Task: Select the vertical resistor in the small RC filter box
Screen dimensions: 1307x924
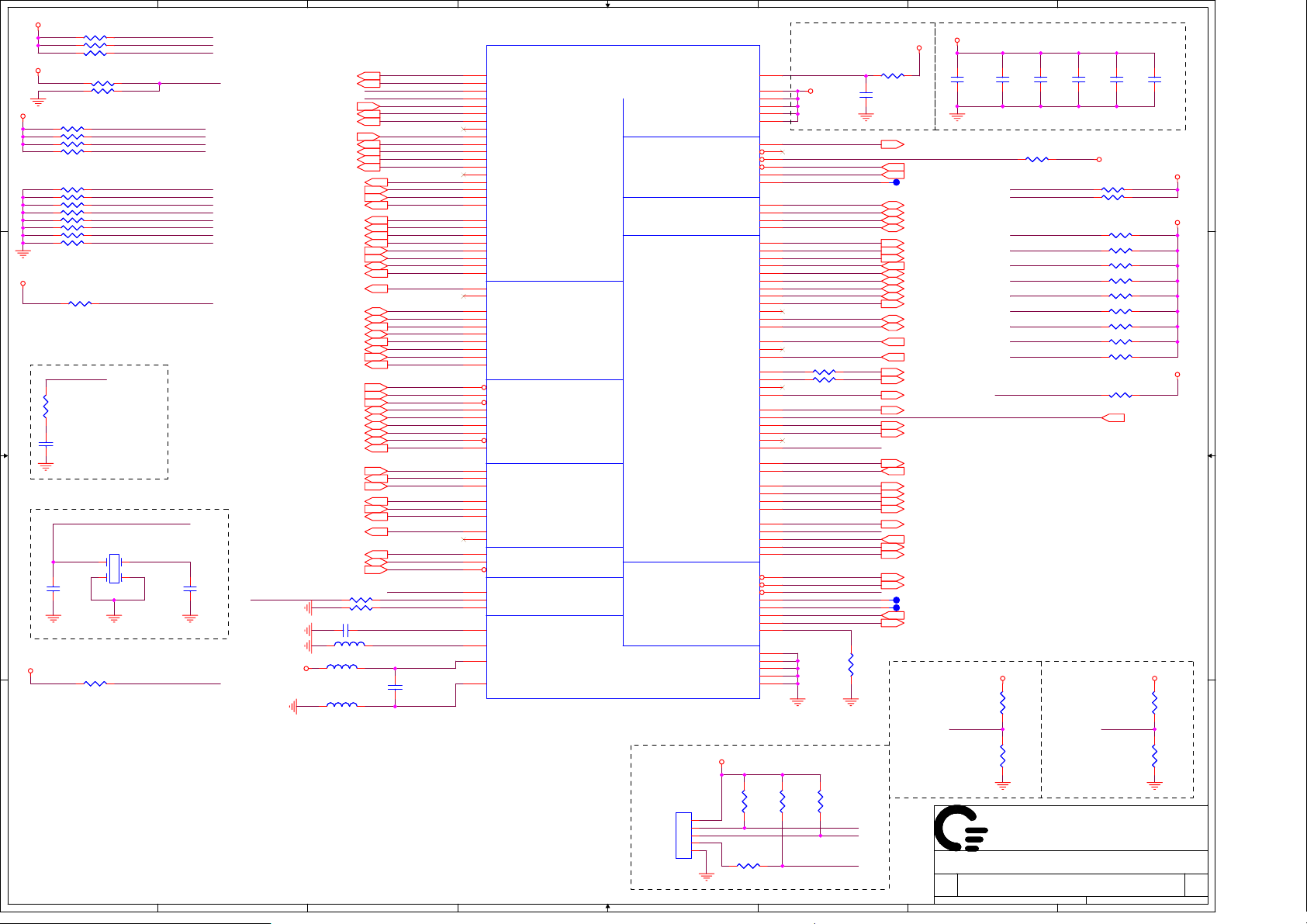Action: coord(46,407)
